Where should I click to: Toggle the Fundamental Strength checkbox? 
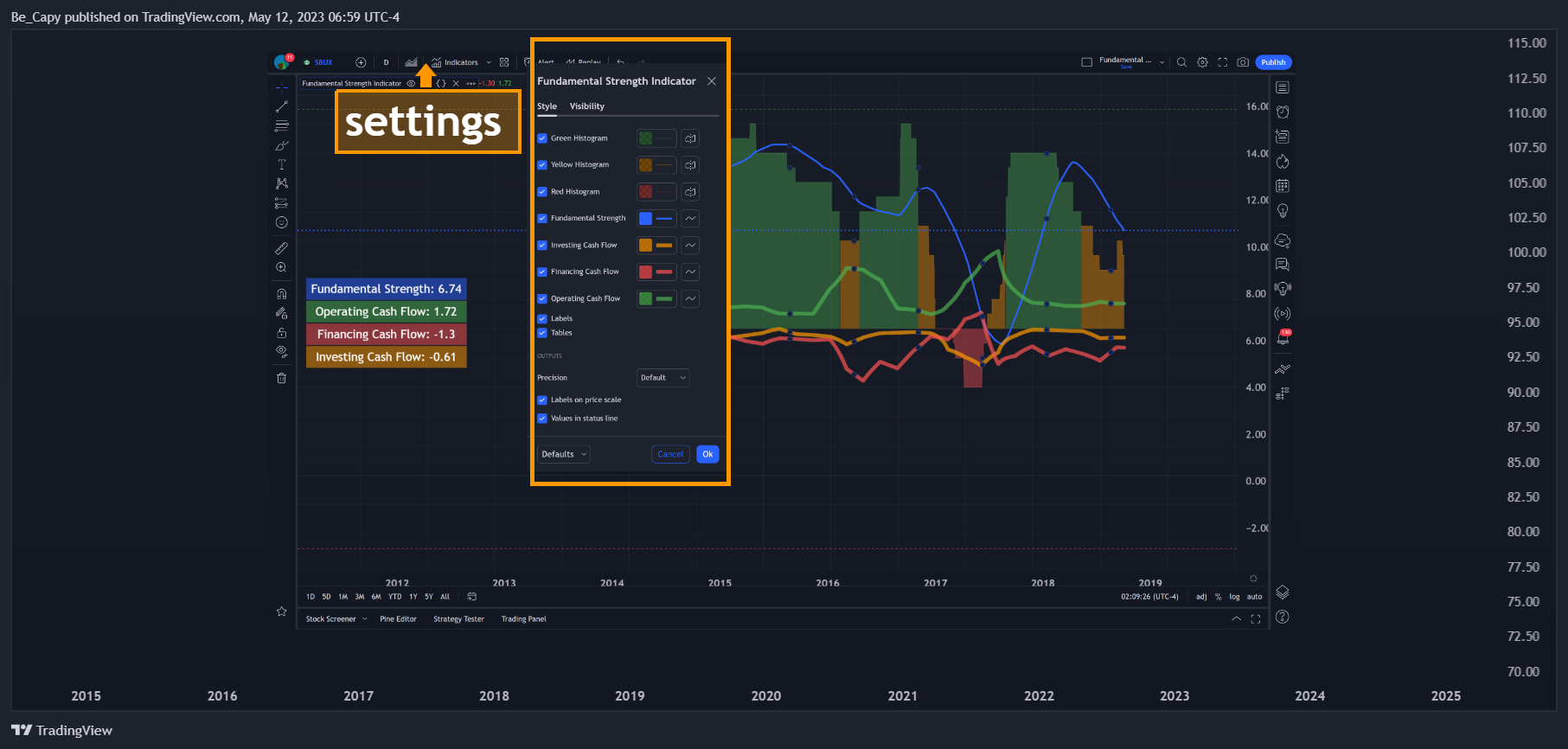tap(542, 219)
